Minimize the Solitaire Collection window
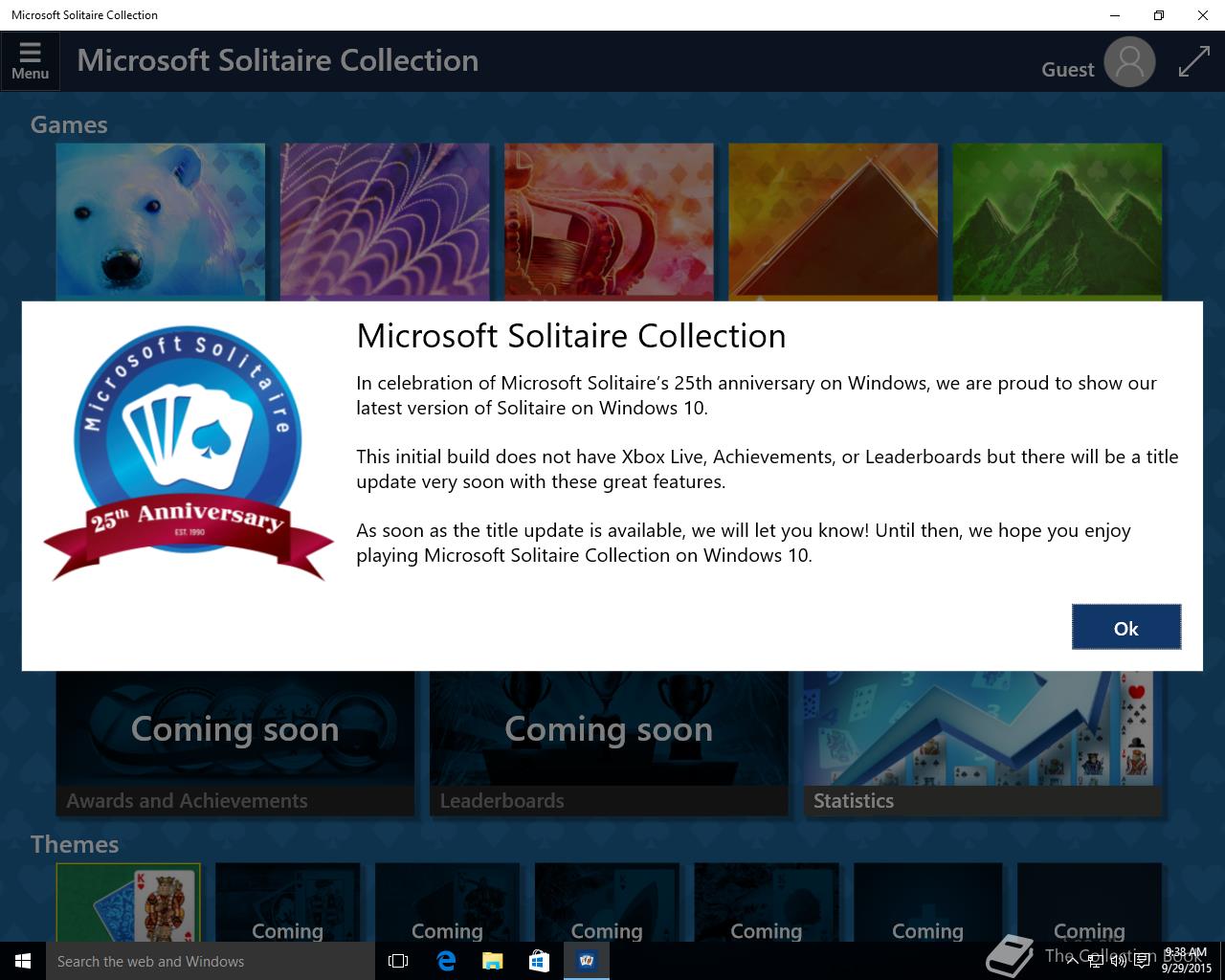 coord(1115,15)
